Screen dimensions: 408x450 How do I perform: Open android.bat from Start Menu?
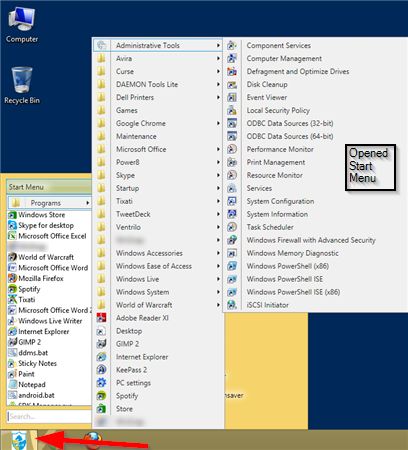pyautogui.click(x=49, y=395)
